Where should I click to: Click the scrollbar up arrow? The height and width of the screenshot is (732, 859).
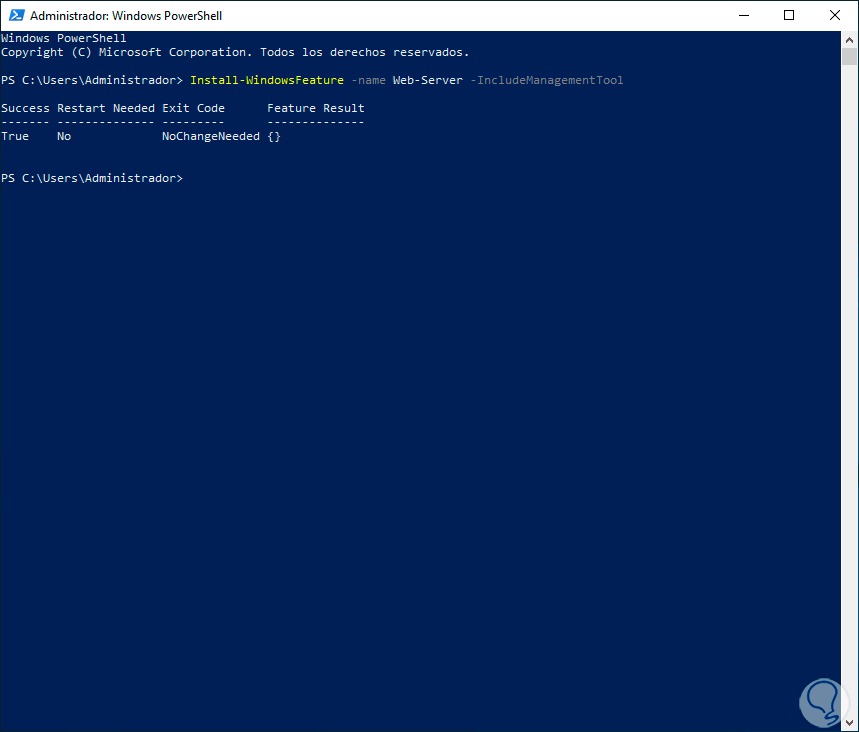pyautogui.click(x=849, y=39)
